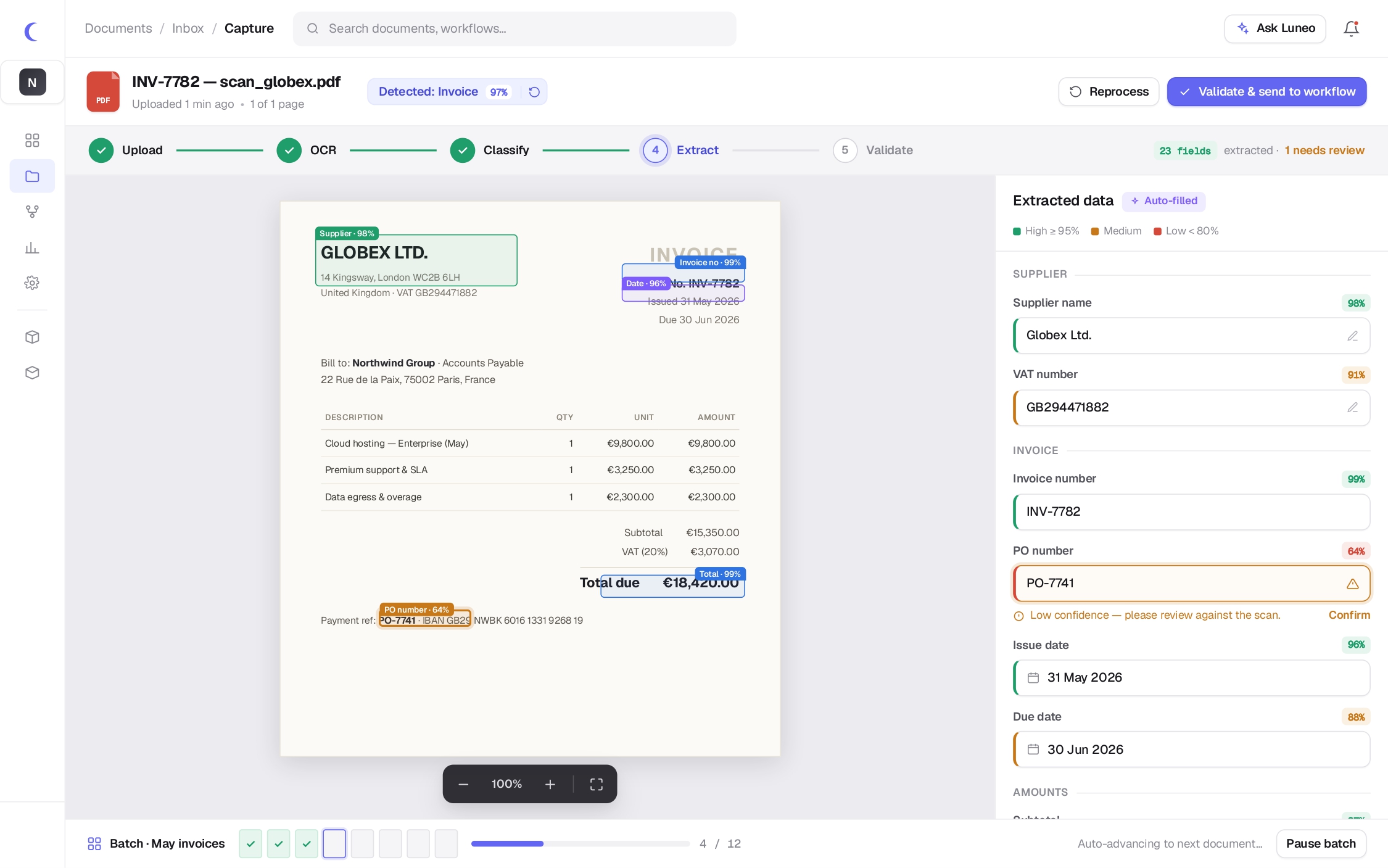The width and height of the screenshot is (1388, 868).
Task: Focus the search documents field
Action: pyautogui.click(x=514, y=28)
